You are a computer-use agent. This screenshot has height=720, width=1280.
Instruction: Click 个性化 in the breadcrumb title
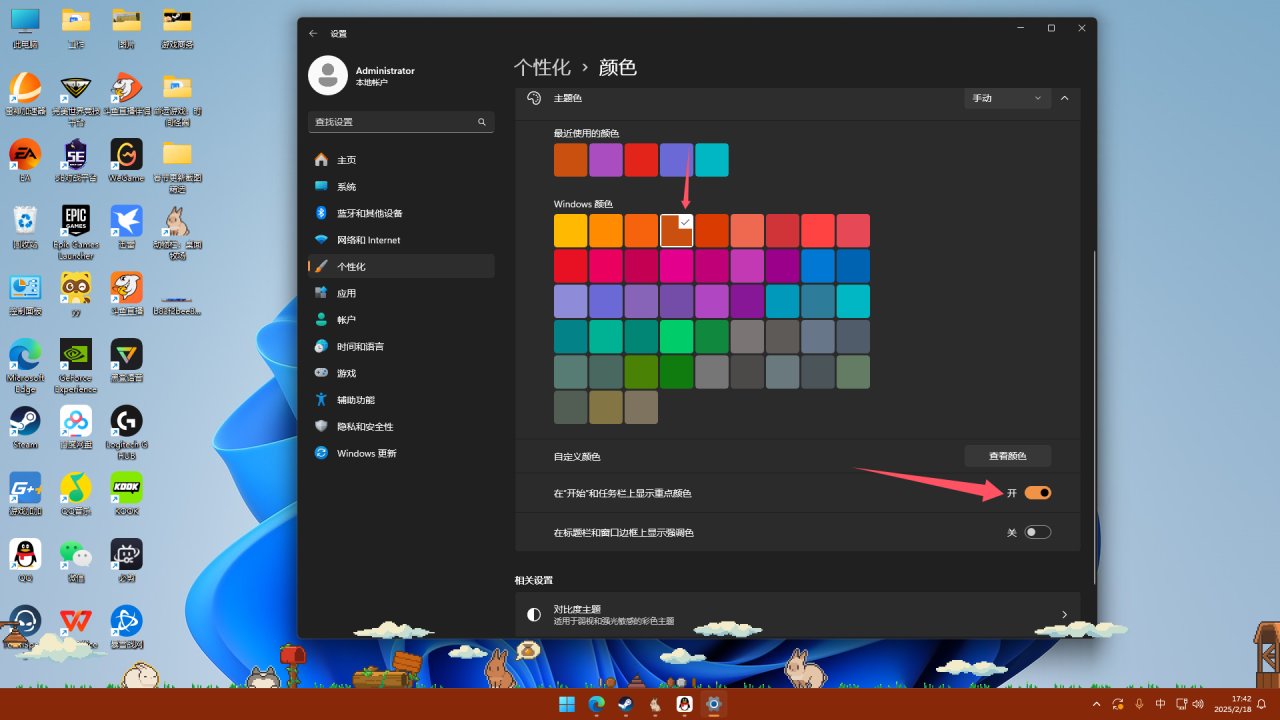[x=542, y=67]
